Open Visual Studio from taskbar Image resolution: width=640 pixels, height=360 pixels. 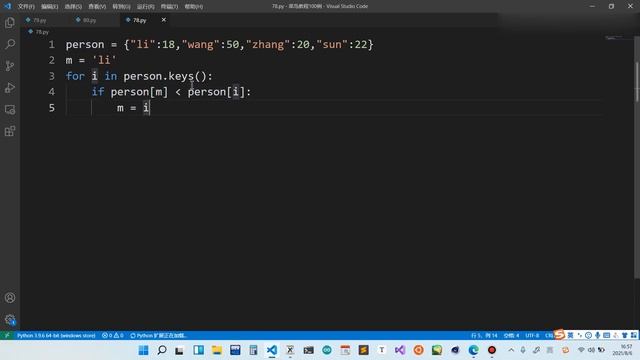(x=400, y=350)
